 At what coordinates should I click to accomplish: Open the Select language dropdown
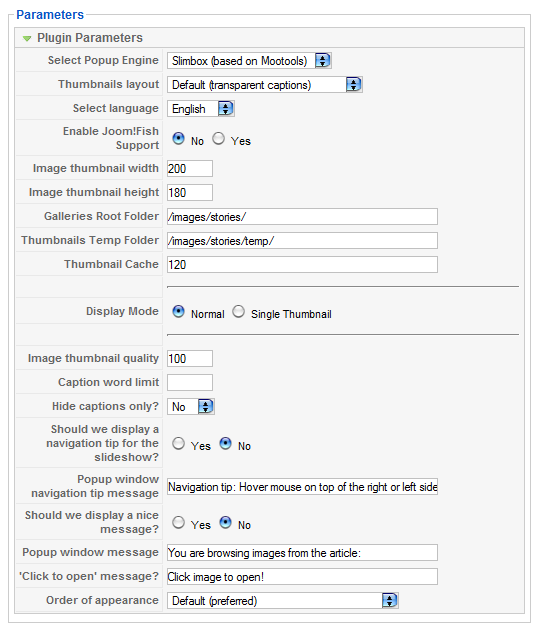(201, 109)
